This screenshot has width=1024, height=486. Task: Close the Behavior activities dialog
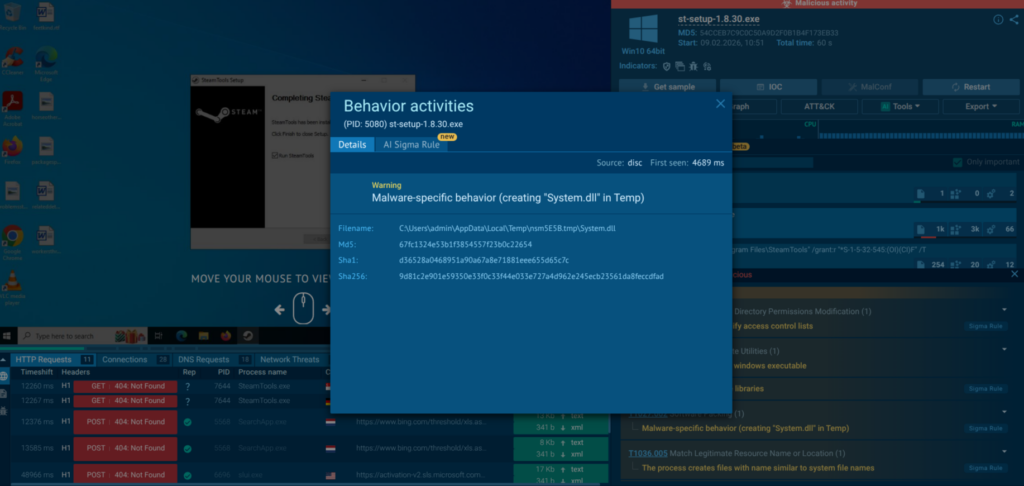721,103
